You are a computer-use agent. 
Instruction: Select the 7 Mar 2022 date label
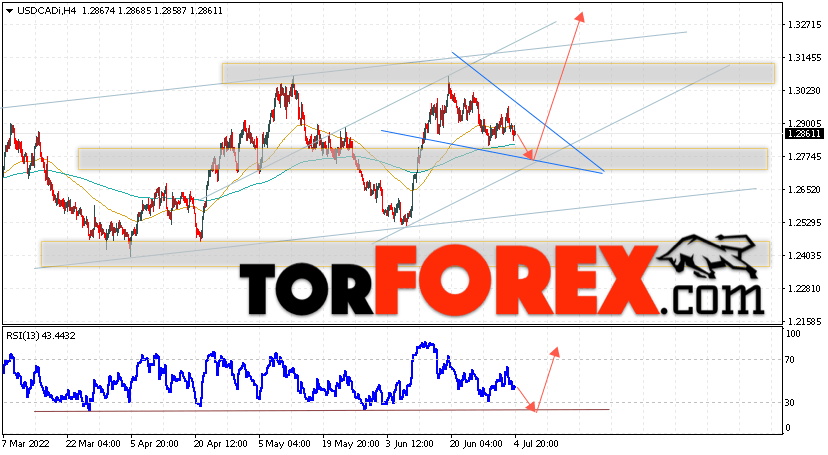[25, 443]
